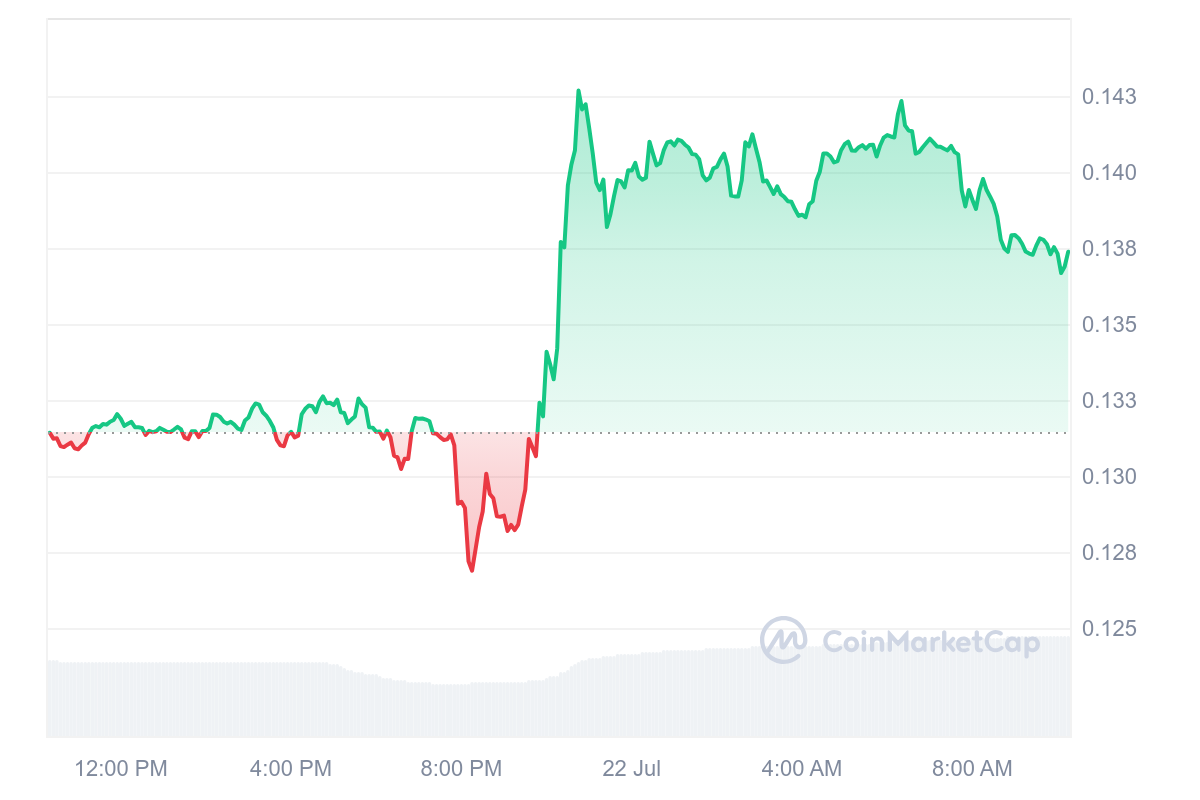Click the 0.135 price axis label

click(x=1109, y=325)
